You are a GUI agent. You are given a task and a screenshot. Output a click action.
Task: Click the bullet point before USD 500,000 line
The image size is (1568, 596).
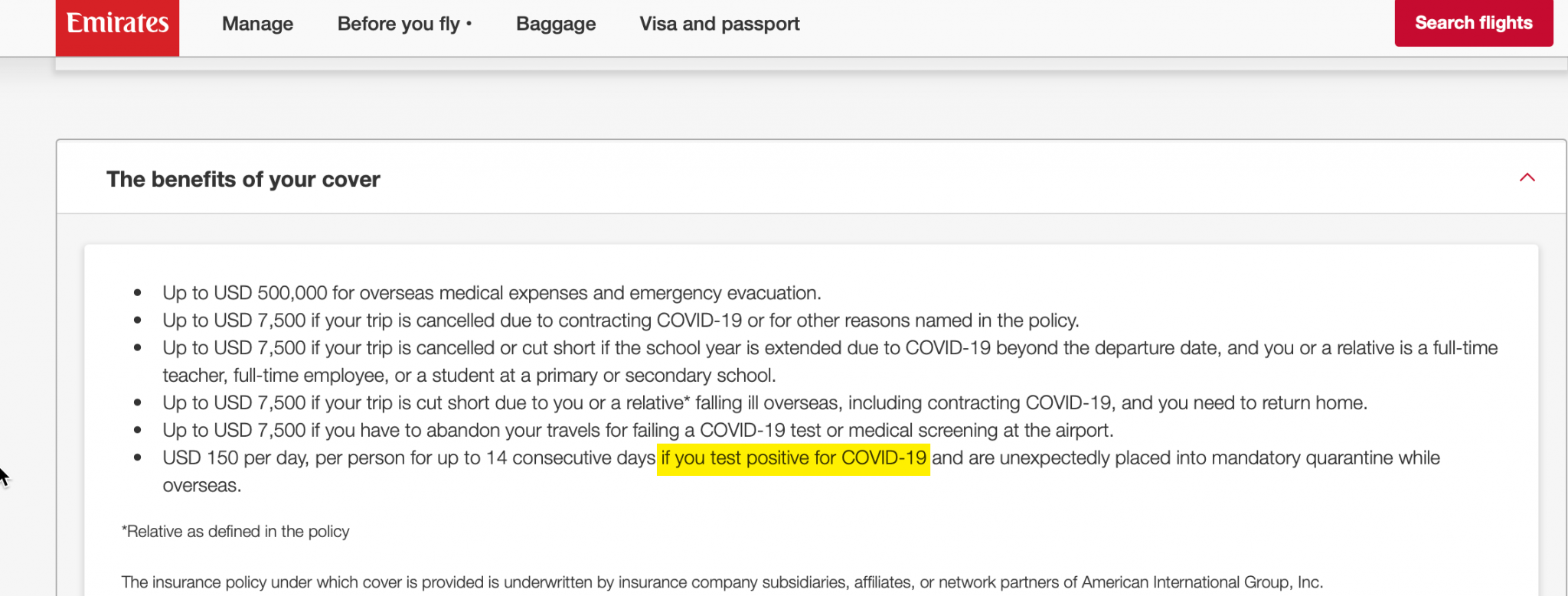[138, 293]
